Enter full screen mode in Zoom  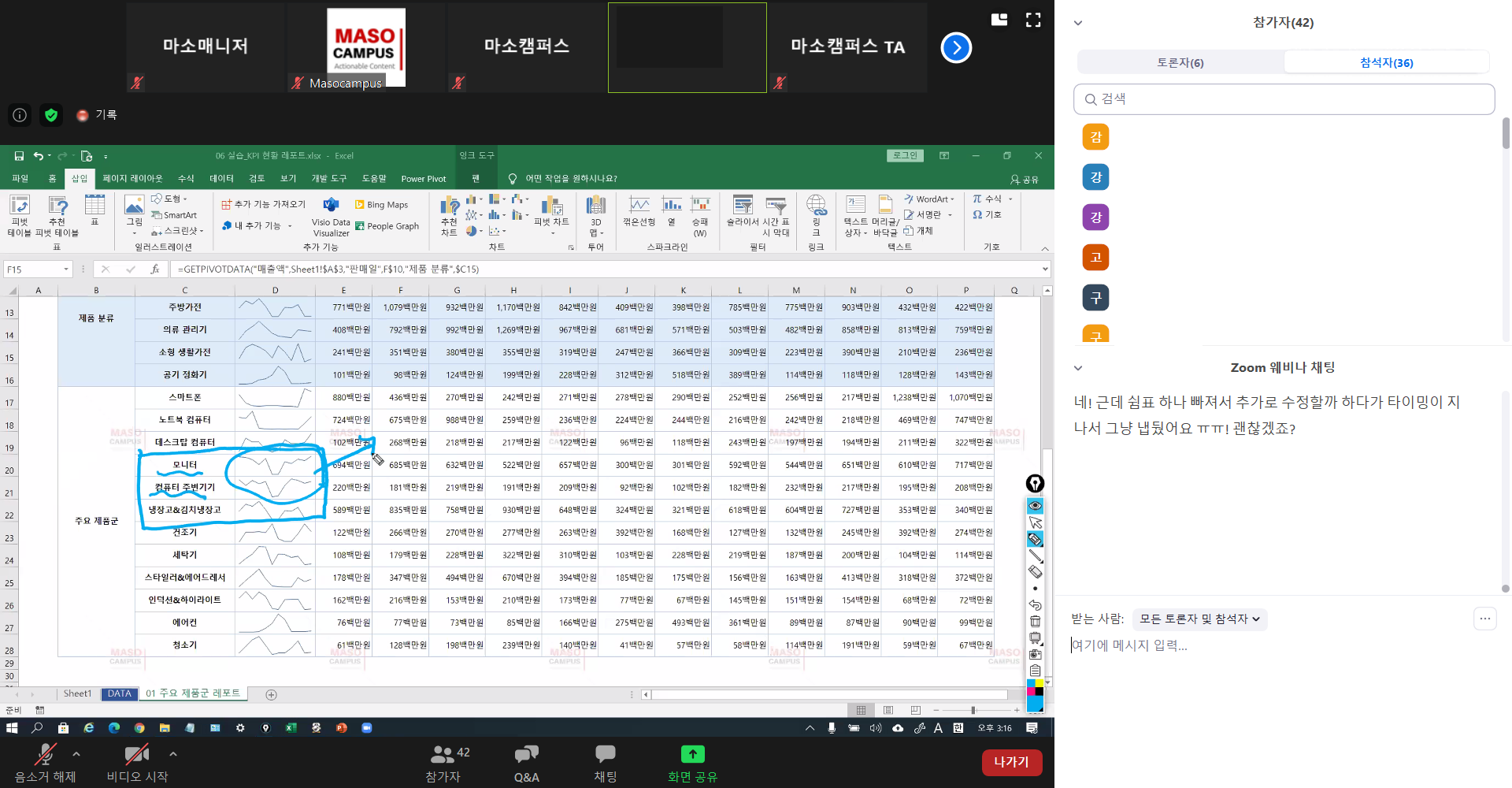[x=1033, y=20]
